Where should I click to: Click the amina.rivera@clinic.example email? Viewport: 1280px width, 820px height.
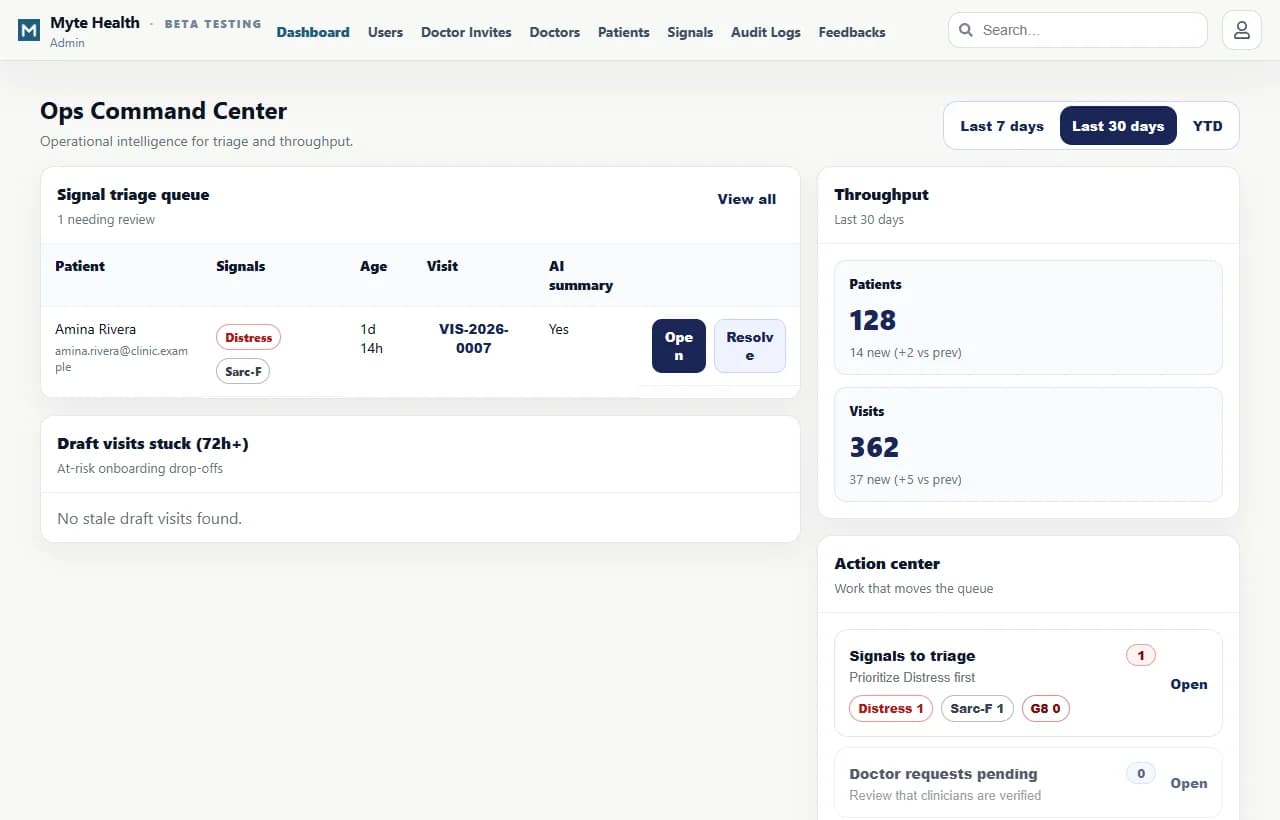[x=121, y=359]
